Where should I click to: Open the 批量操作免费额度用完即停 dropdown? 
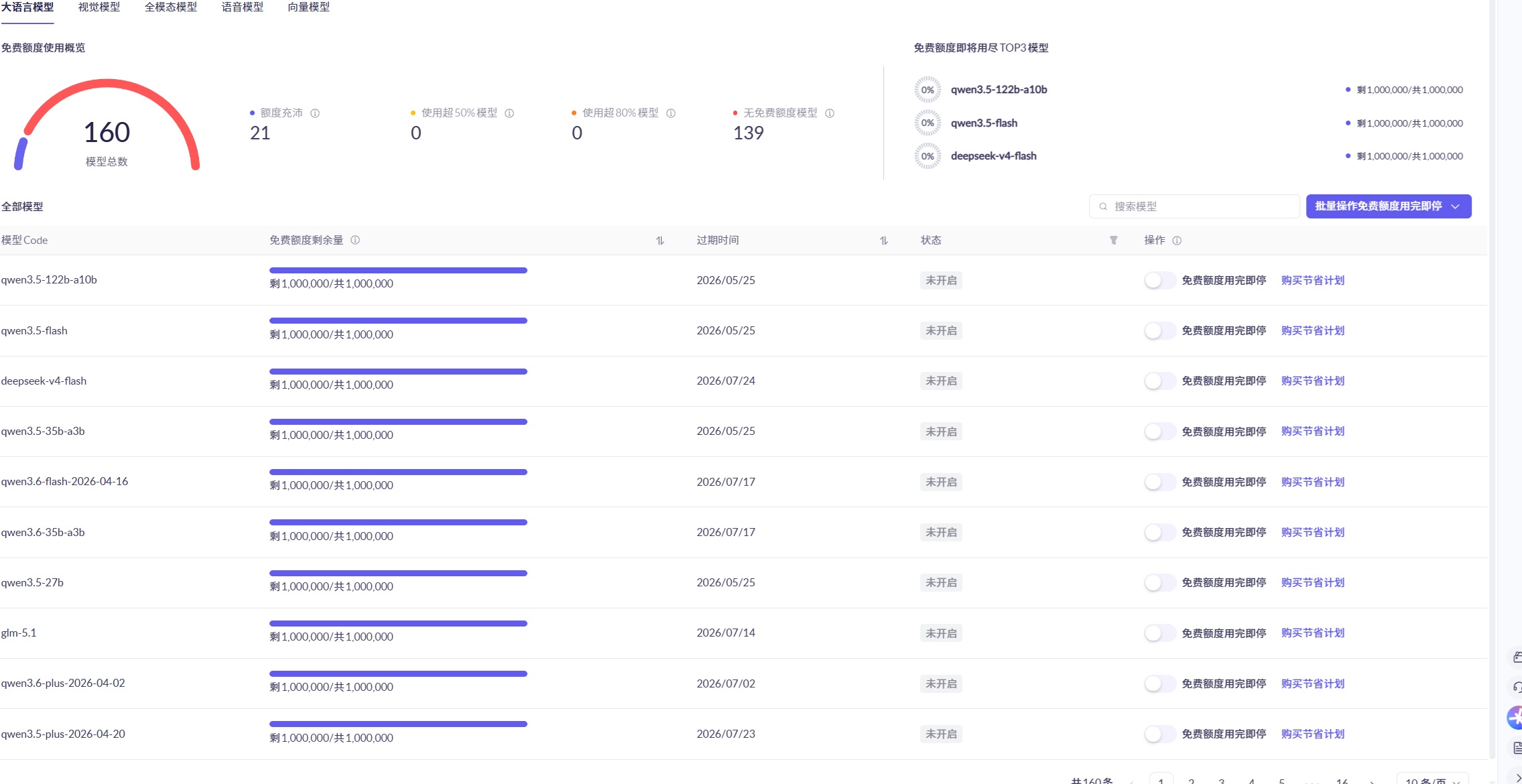(x=1389, y=206)
